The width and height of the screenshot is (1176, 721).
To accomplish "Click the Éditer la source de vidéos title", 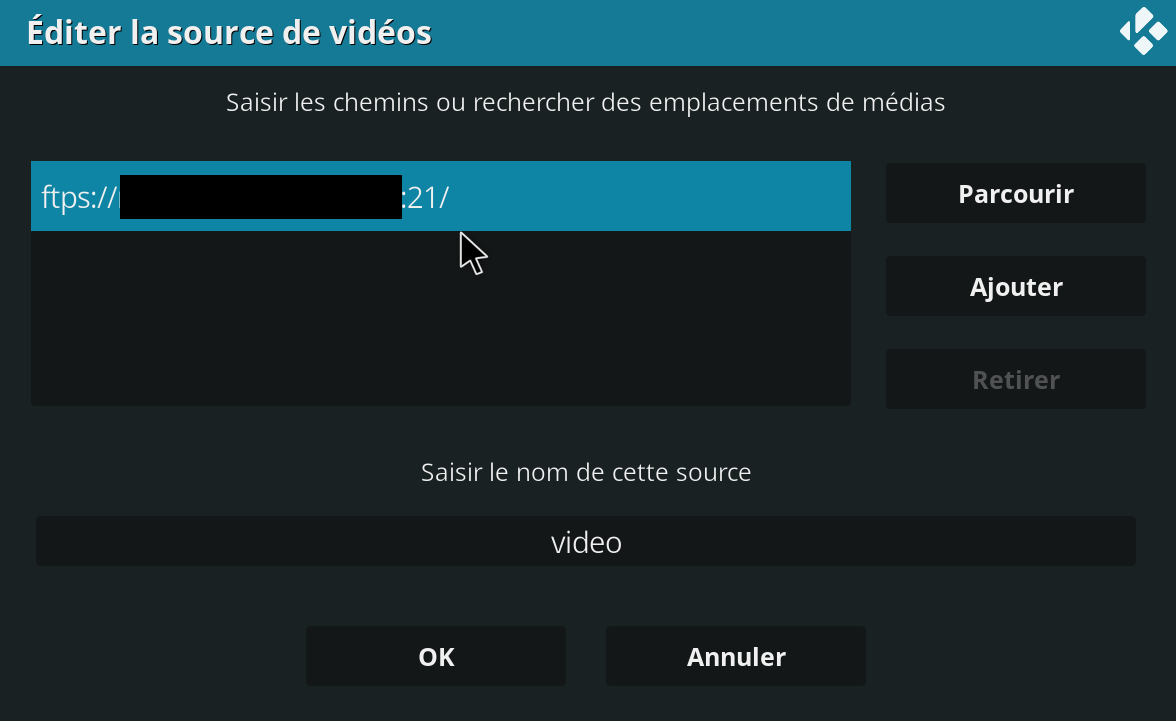I will (230, 32).
